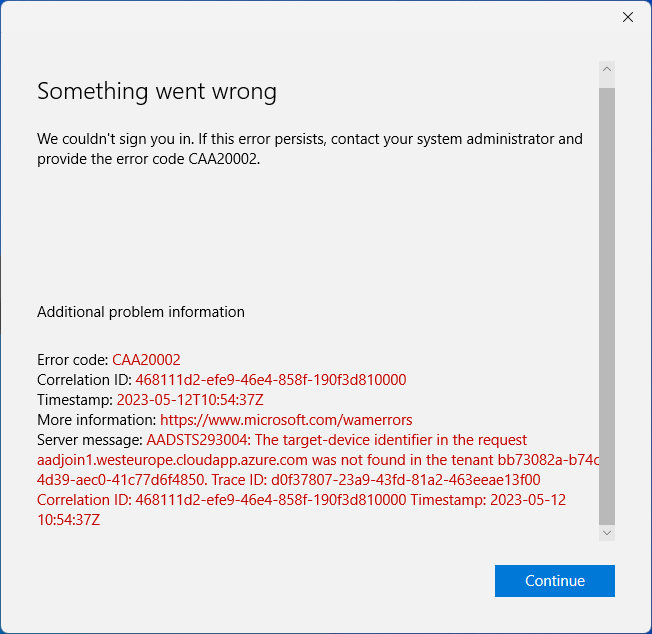Click the 'Something went wrong' heading
Image resolution: width=652 pixels, height=634 pixels.
pos(157,92)
